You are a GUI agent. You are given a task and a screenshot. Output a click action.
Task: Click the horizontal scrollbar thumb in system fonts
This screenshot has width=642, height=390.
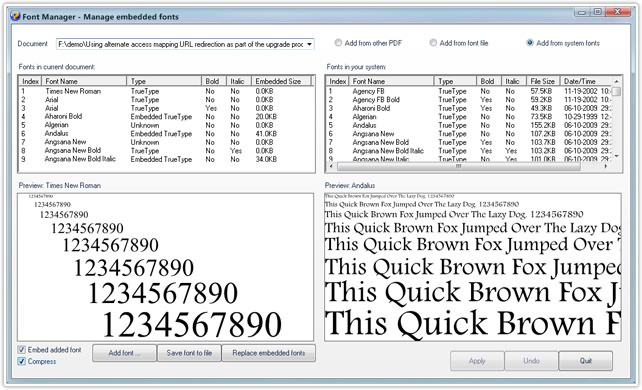[x=459, y=166]
